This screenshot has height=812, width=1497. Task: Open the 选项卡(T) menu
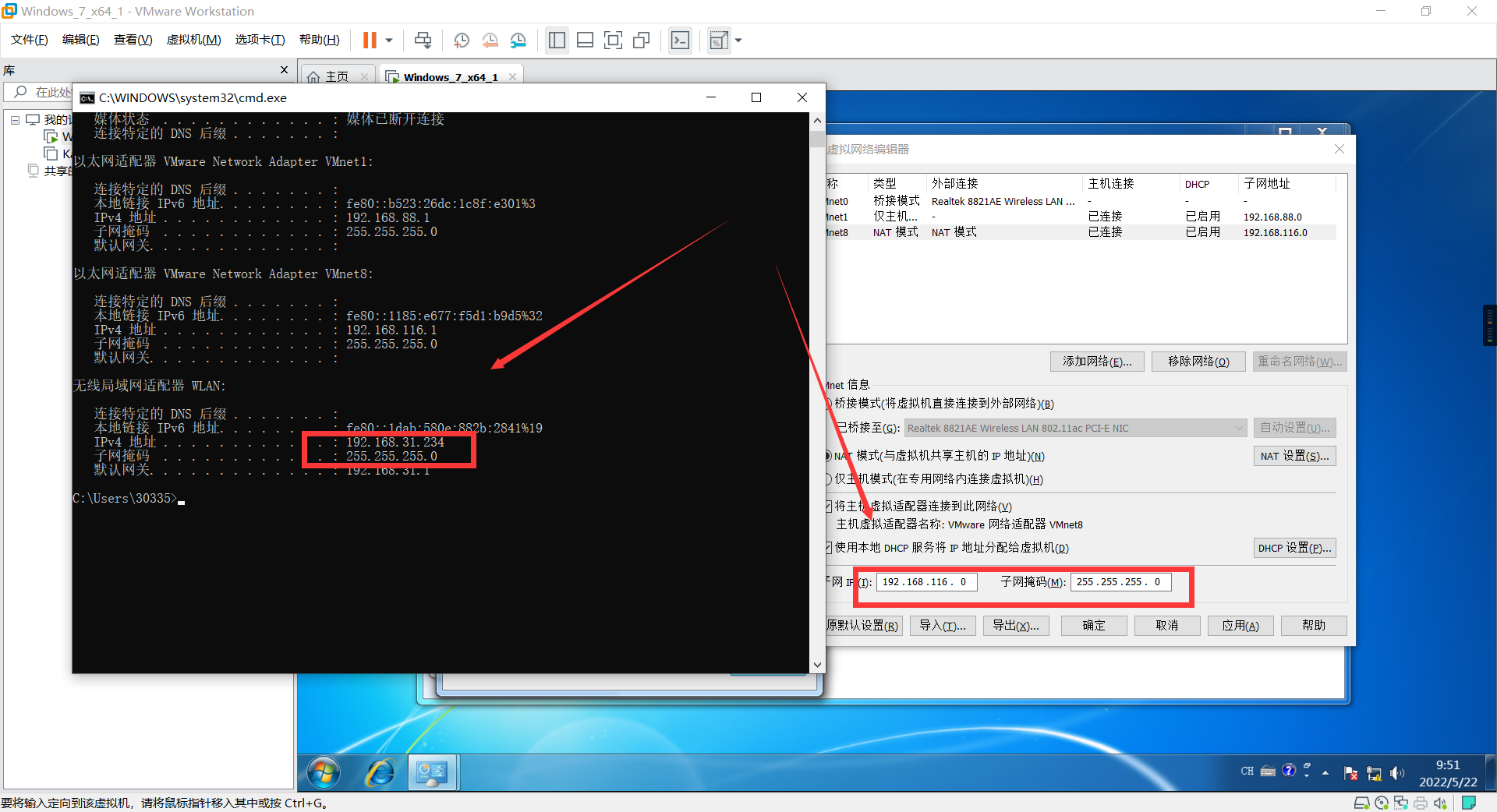[260, 40]
